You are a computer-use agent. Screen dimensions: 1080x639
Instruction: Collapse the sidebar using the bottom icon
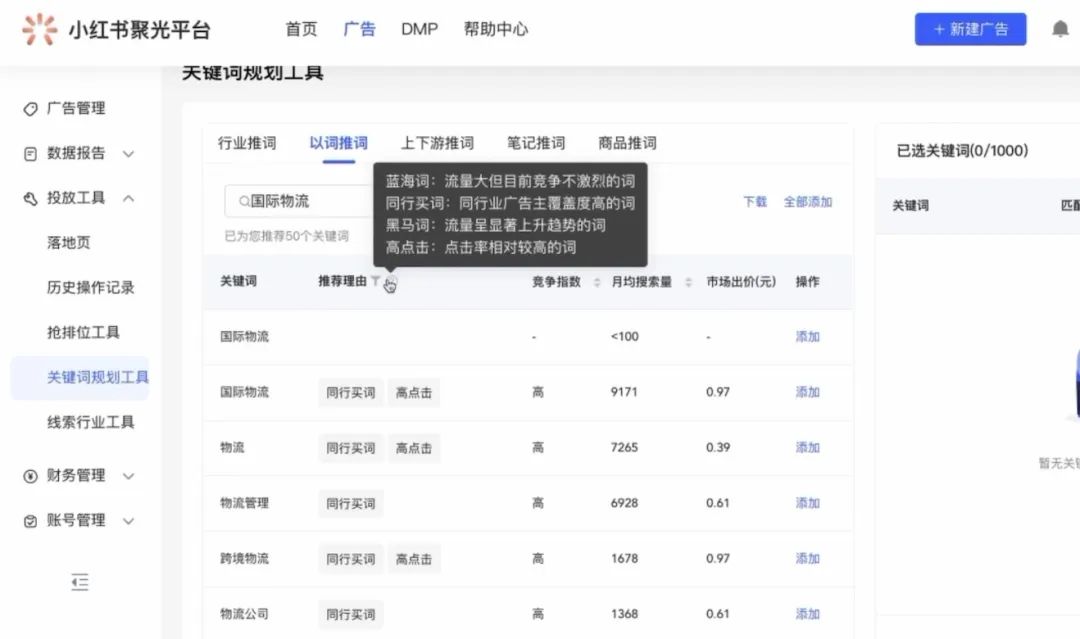pos(80,581)
